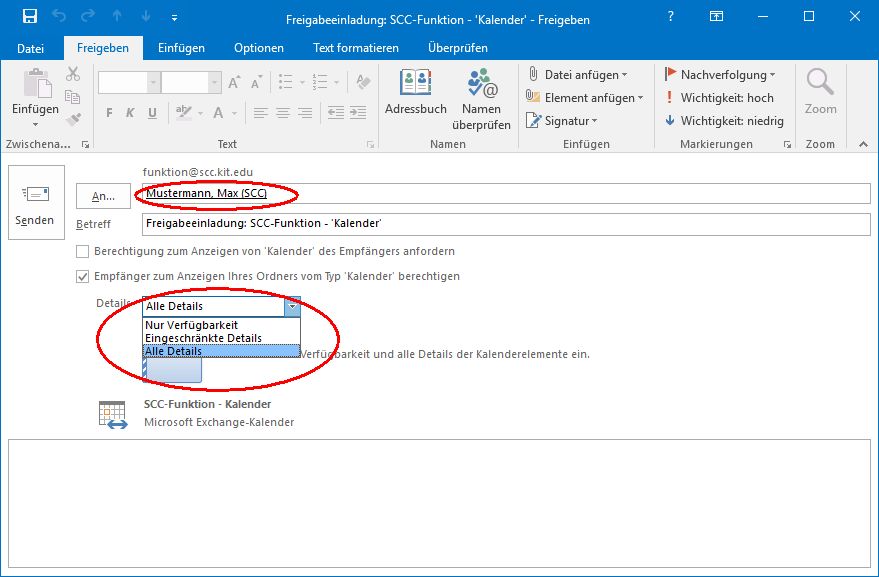Click the Copy icon
The image size is (879, 577).
[73, 96]
